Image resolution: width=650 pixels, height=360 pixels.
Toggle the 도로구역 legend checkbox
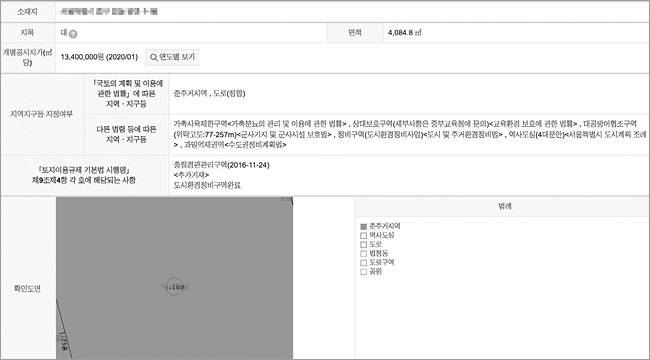(x=364, y=263)
